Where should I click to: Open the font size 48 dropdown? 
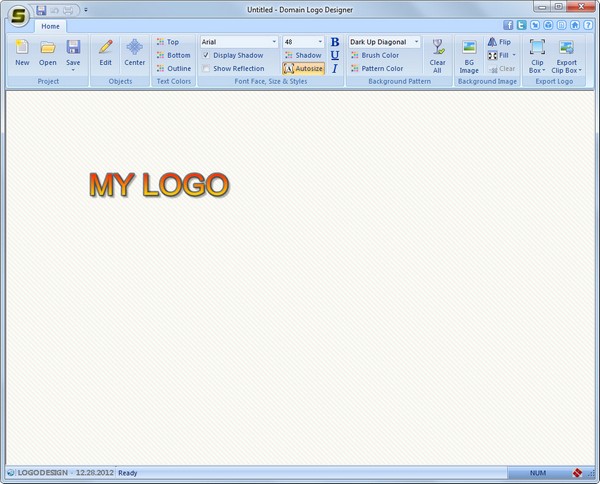coord(320,42)
